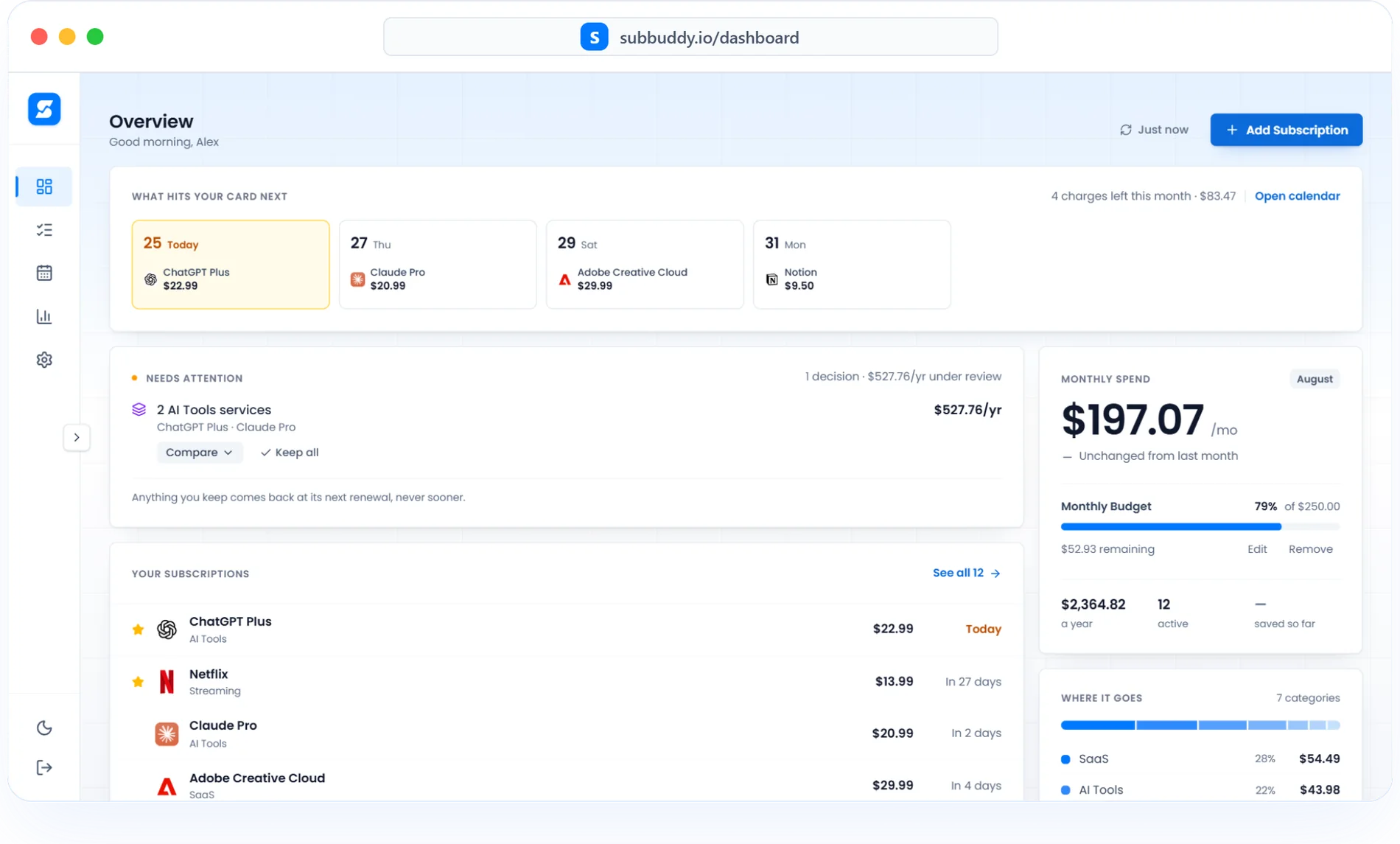Image resolution: width=1400 pixels, height=844 pixels.
Task: Click the '12 active' stat
Action: click(1172, 613)
